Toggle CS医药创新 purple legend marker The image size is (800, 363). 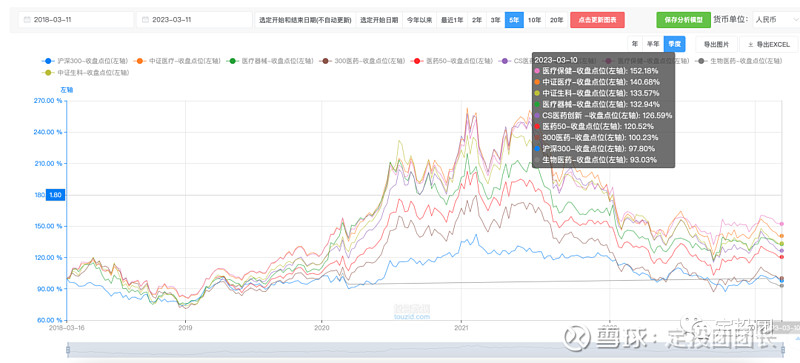tap(506, 61)
